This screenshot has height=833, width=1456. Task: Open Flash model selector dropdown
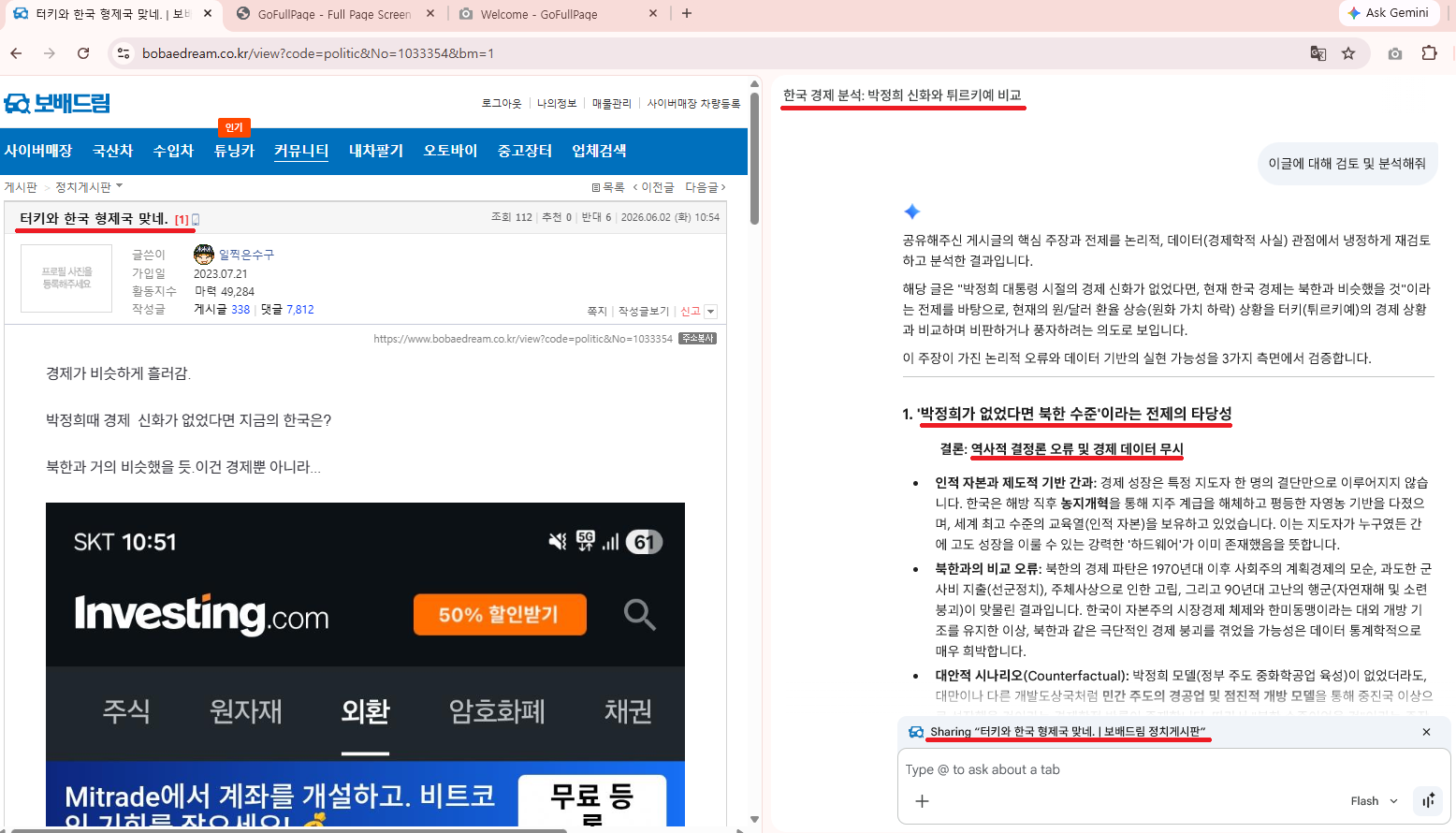click(1374, 801)
